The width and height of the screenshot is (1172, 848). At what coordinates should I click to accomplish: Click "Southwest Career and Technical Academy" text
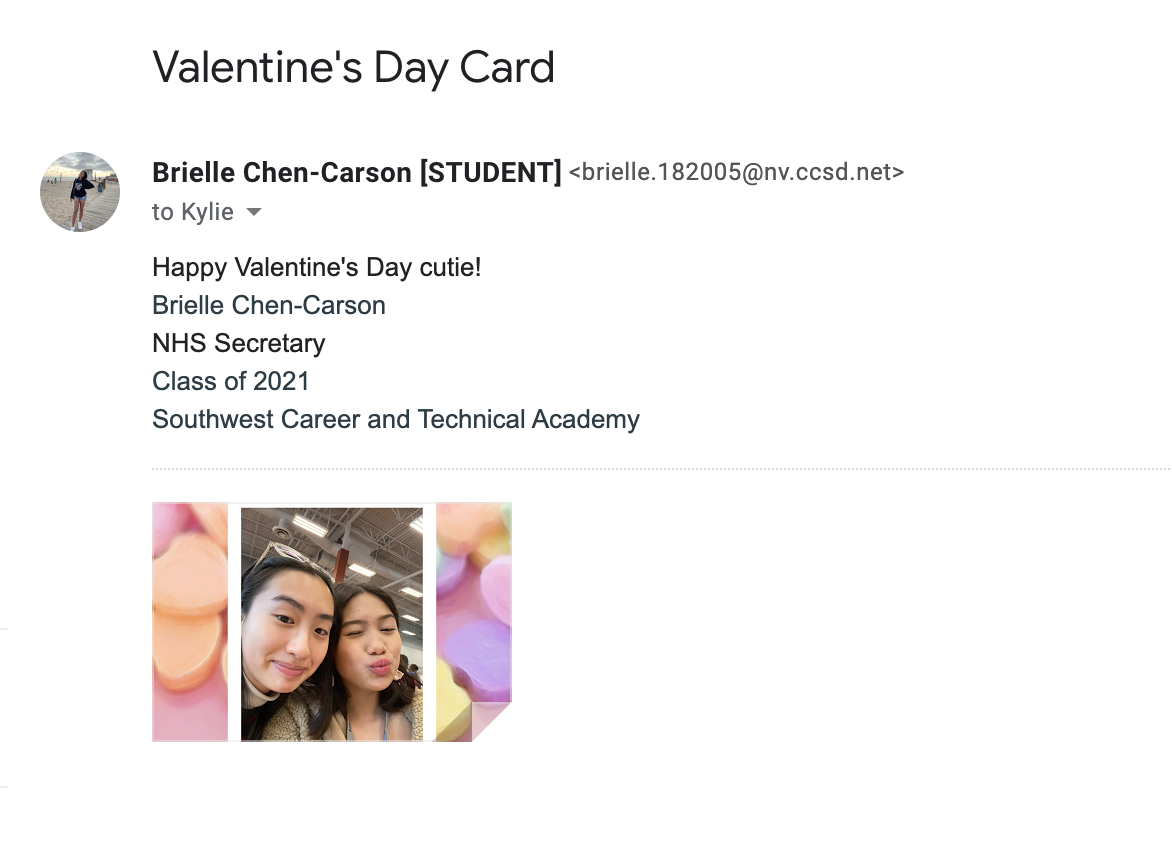(x=396, y=419)
